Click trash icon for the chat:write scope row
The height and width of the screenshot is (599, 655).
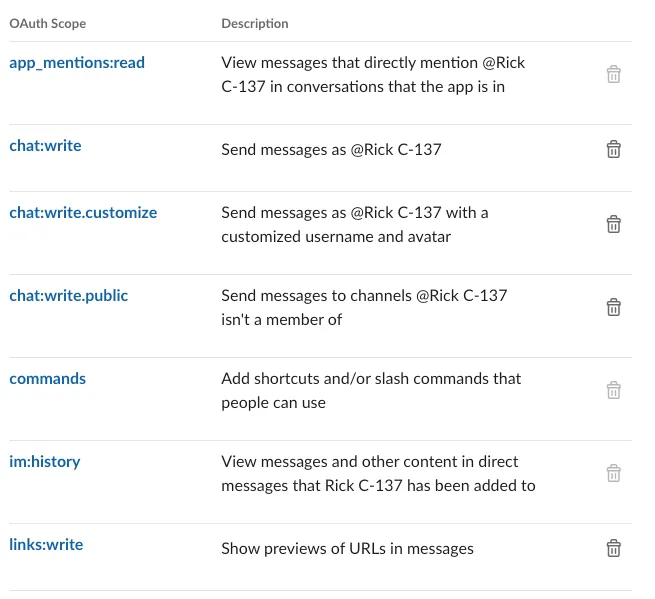coord(614,149)
